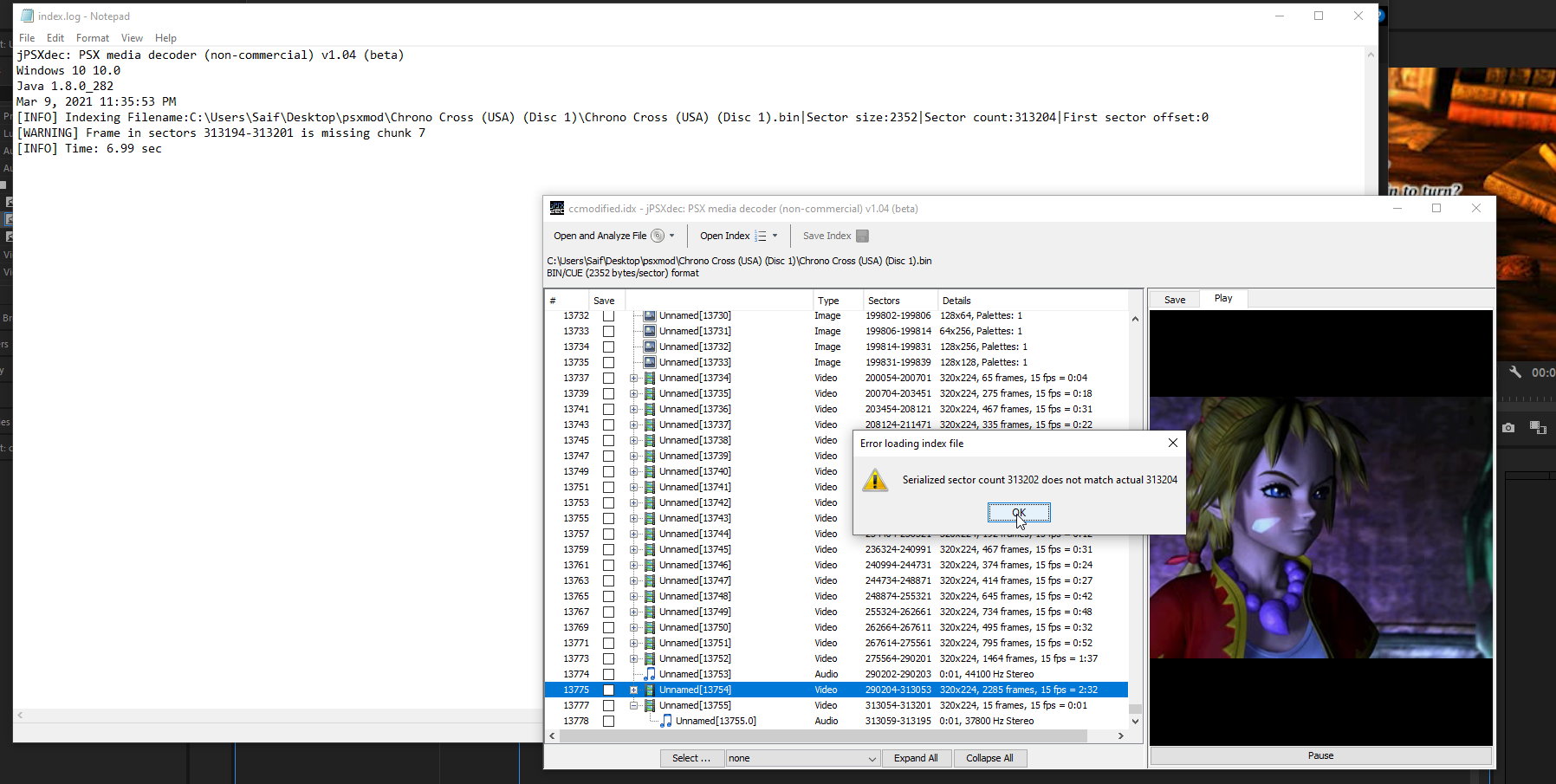Click image icon of Unnamed[13732]

[650, 347]
